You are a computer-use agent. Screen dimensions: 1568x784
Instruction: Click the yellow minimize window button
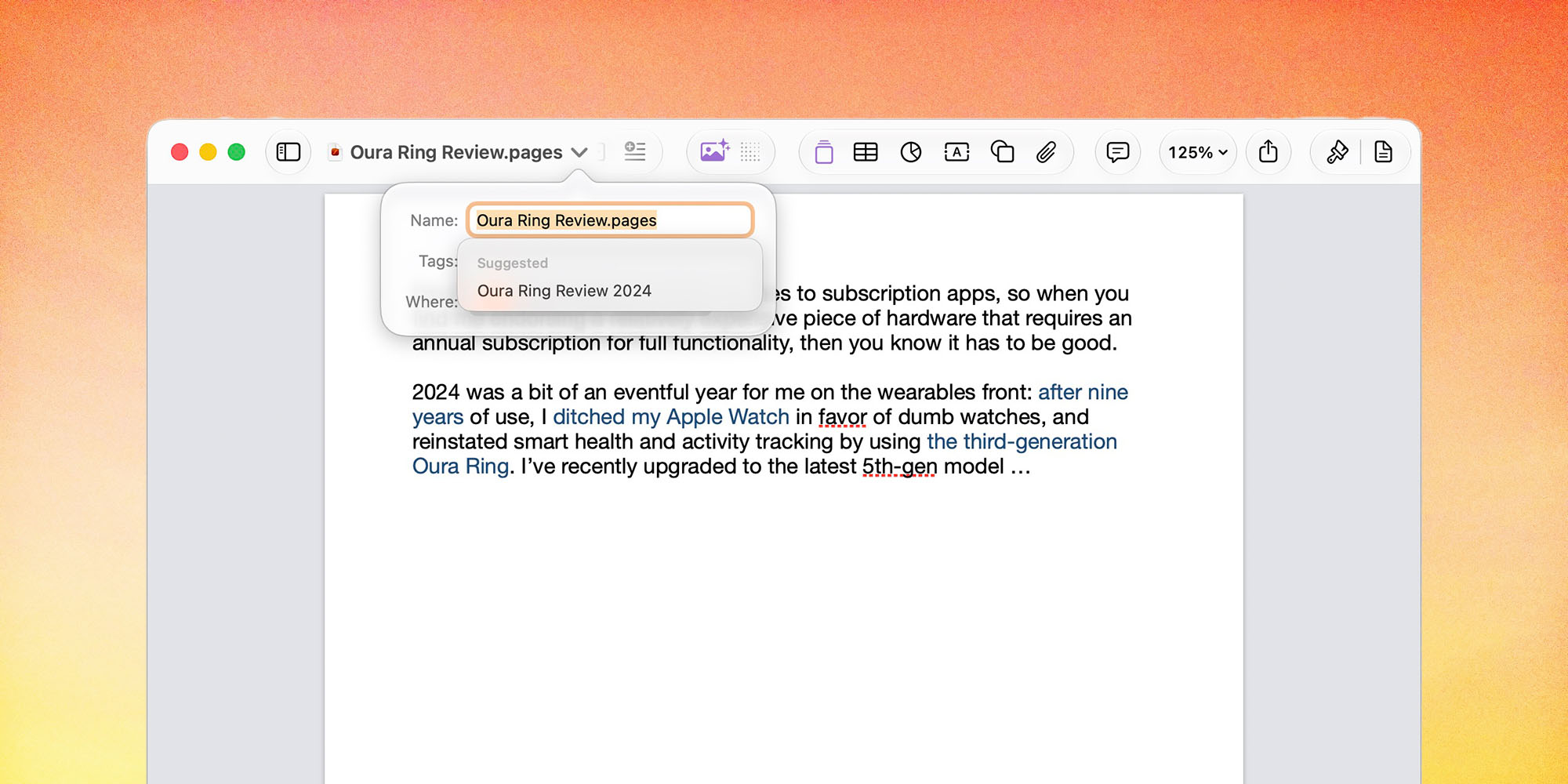coord(208,152)
